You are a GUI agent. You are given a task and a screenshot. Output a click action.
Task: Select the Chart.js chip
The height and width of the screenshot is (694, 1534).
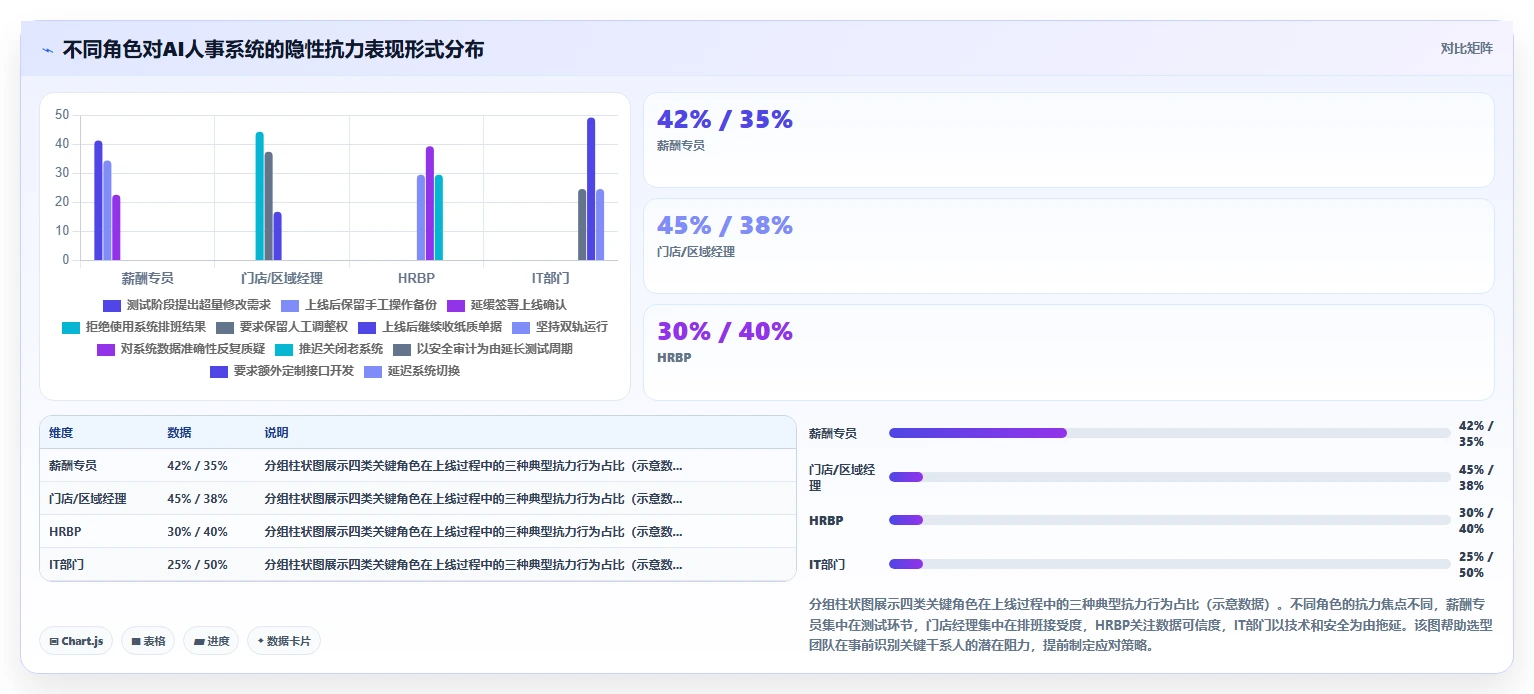click(x=76, y=641)
